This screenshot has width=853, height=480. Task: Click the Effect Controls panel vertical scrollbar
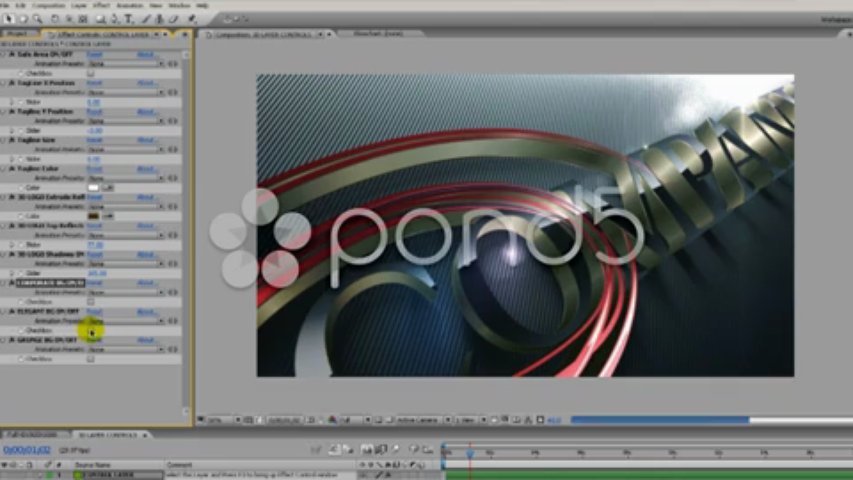point(186,233)
